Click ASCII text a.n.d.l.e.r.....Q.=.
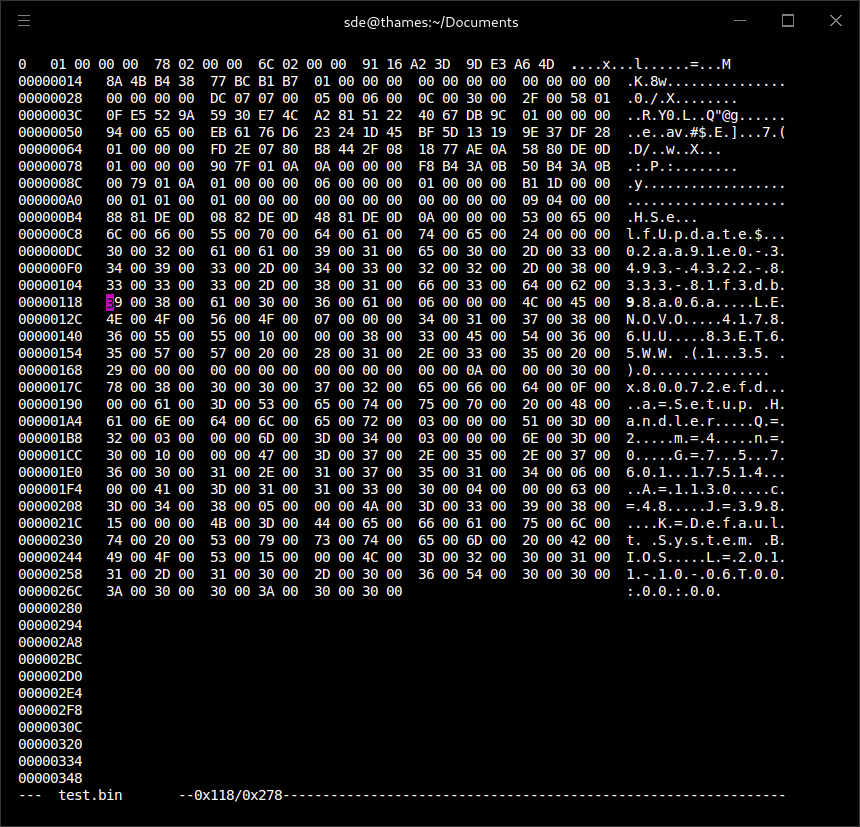This screenshot has width=860, height=827. tap(706, 421)
